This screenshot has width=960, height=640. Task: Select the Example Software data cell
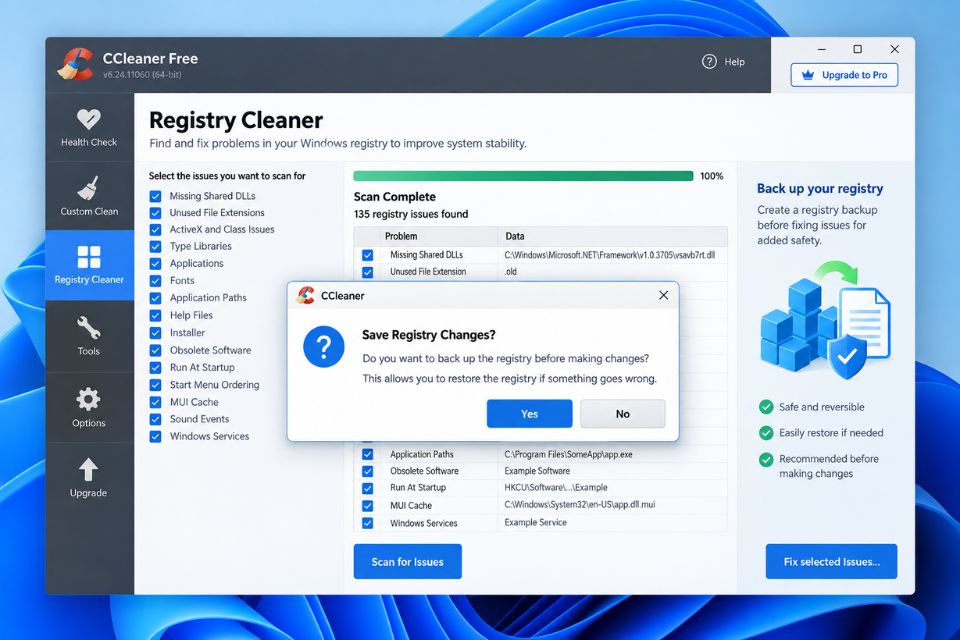(537, 471)
